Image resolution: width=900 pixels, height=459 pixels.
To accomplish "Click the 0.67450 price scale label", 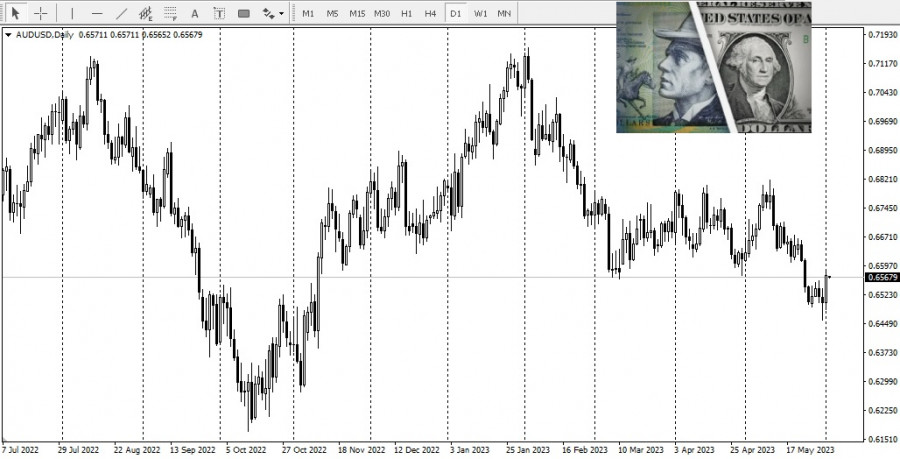I will tap(883, 208).
